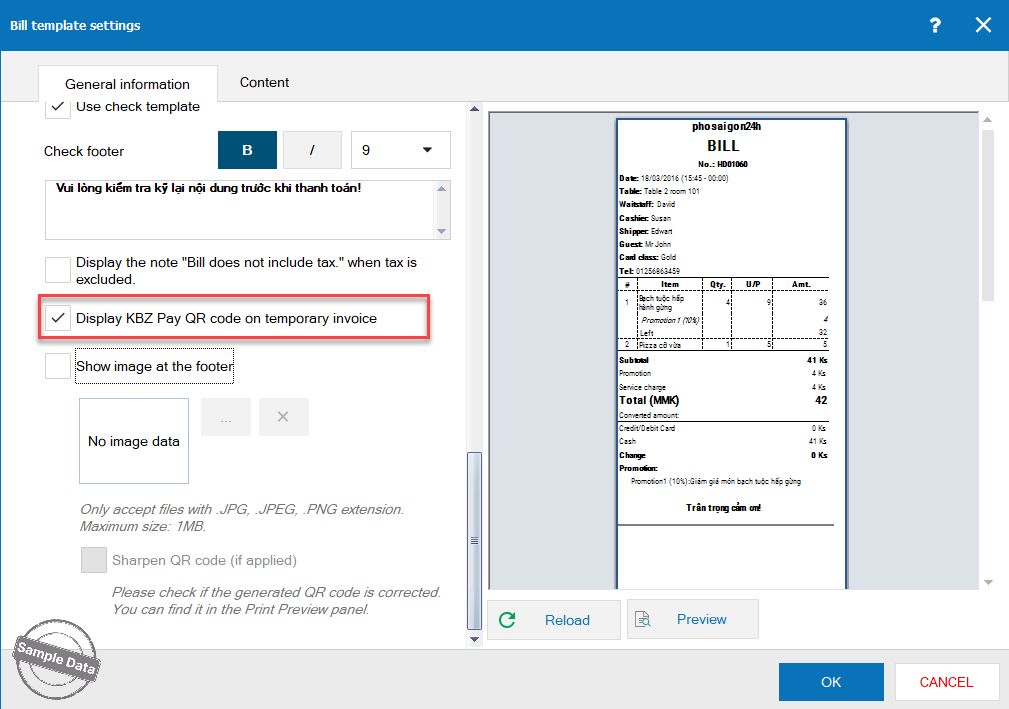Screen dimensions: 1009x709
Task: Switch to the Content tab
Action: coord(264,82)
